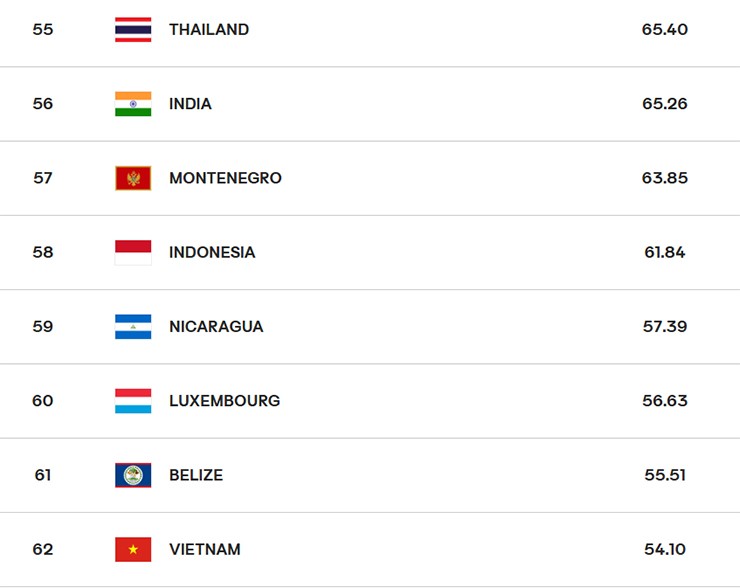The image size is (740, 588).
Task: Open the VIETNAM team name
Action: [x=205, y=549]
